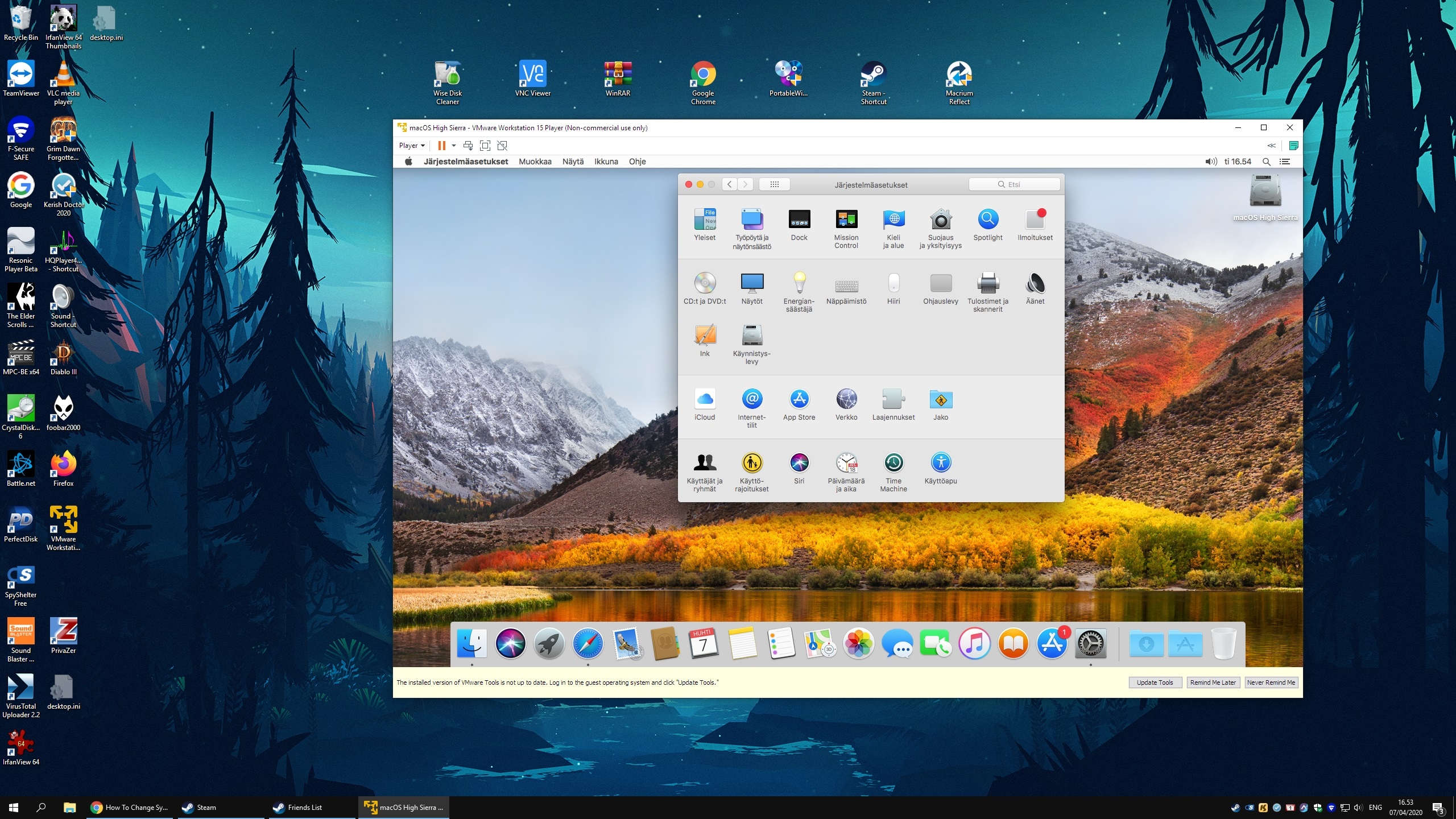The width and height of the screenshot is (1456, 819).
Task: Click the Verkko network icon
Action: click(x=846, y=399)
